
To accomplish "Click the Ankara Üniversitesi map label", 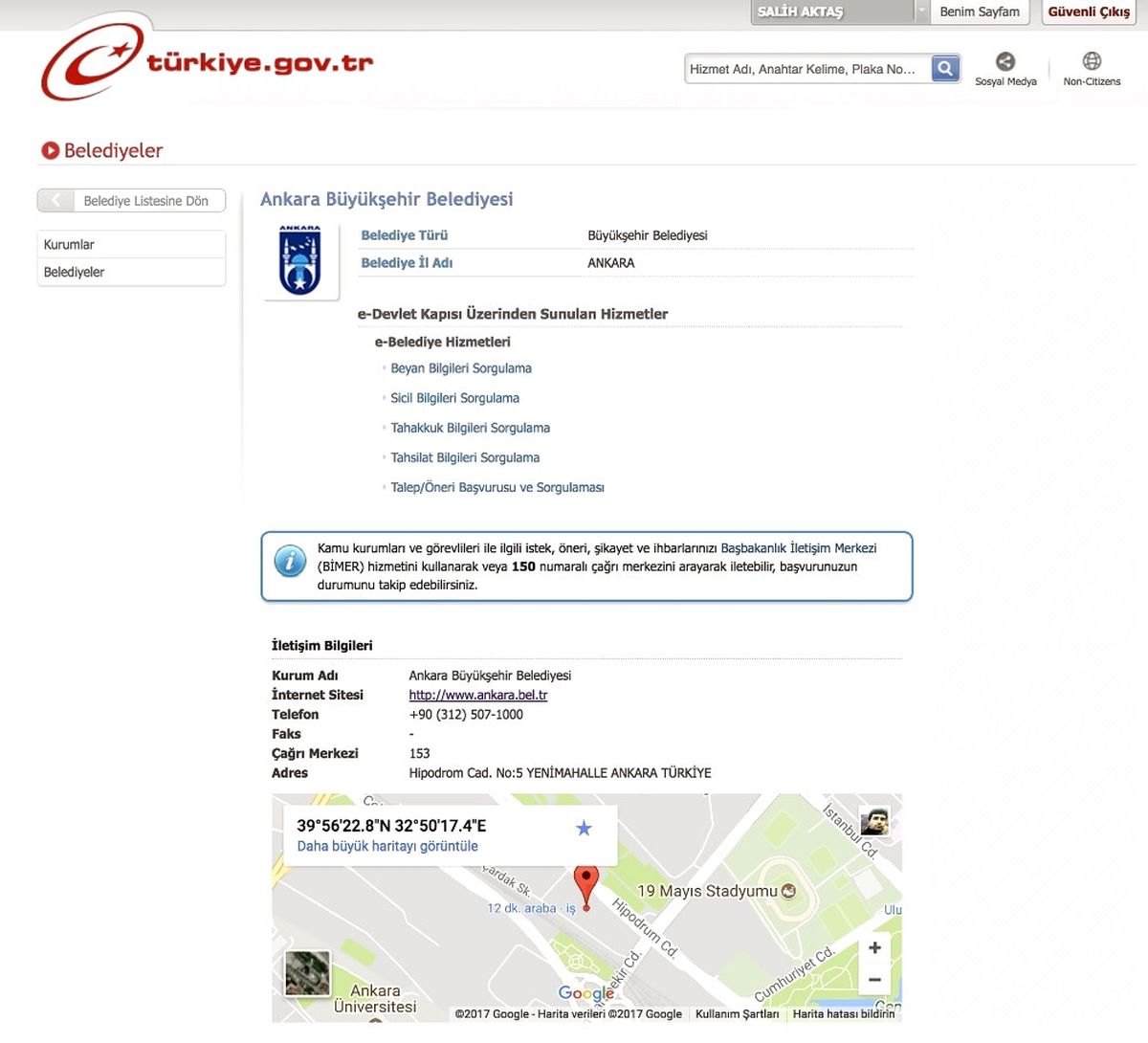I will [x=375, y=999].
